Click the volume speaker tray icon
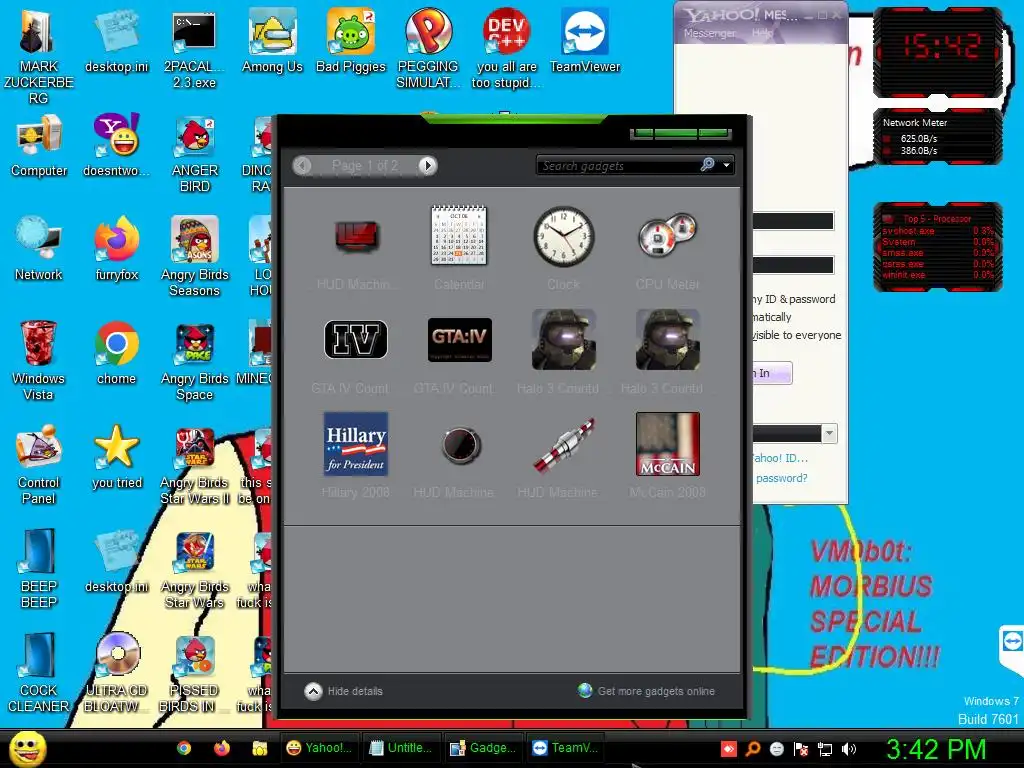The width and height of the screenshot is (1024, 768). tap(849, 749)
